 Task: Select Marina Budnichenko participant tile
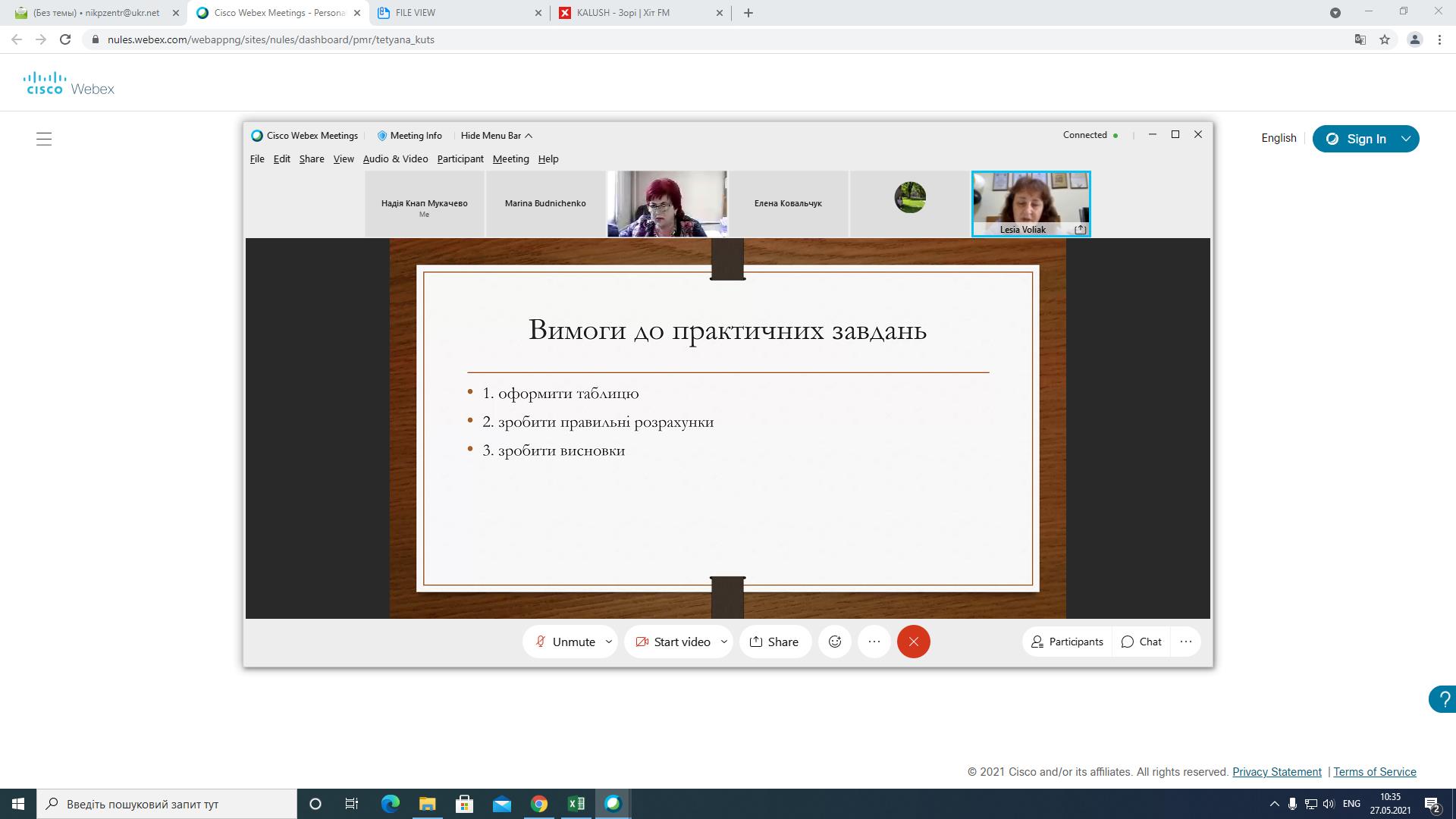click(x=545, y=204)
